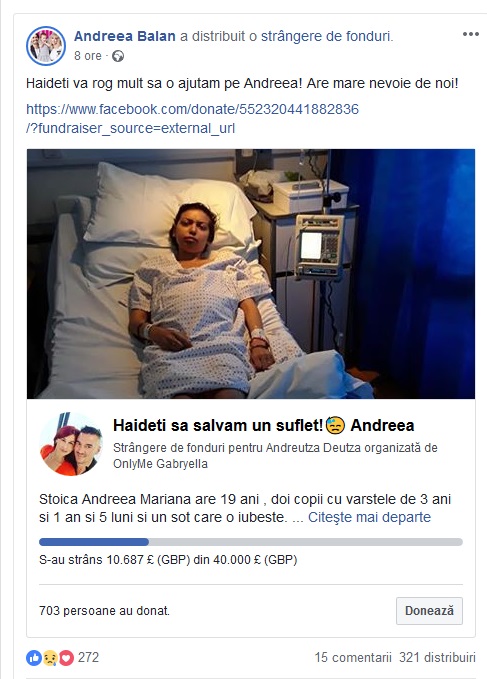The width and height of the screenshot is (487, 679).
Task: Open the fundraiser title 'Haideti sa salvam un suflet!'
Action: pos(218,426)
